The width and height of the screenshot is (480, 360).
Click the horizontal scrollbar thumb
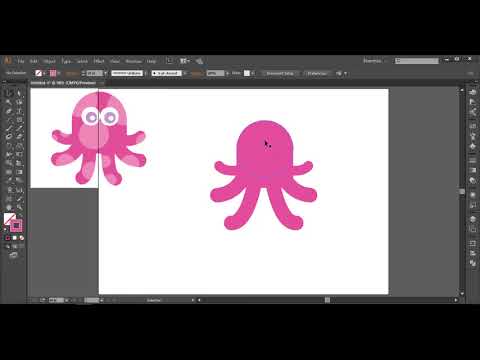coord(327,300)
